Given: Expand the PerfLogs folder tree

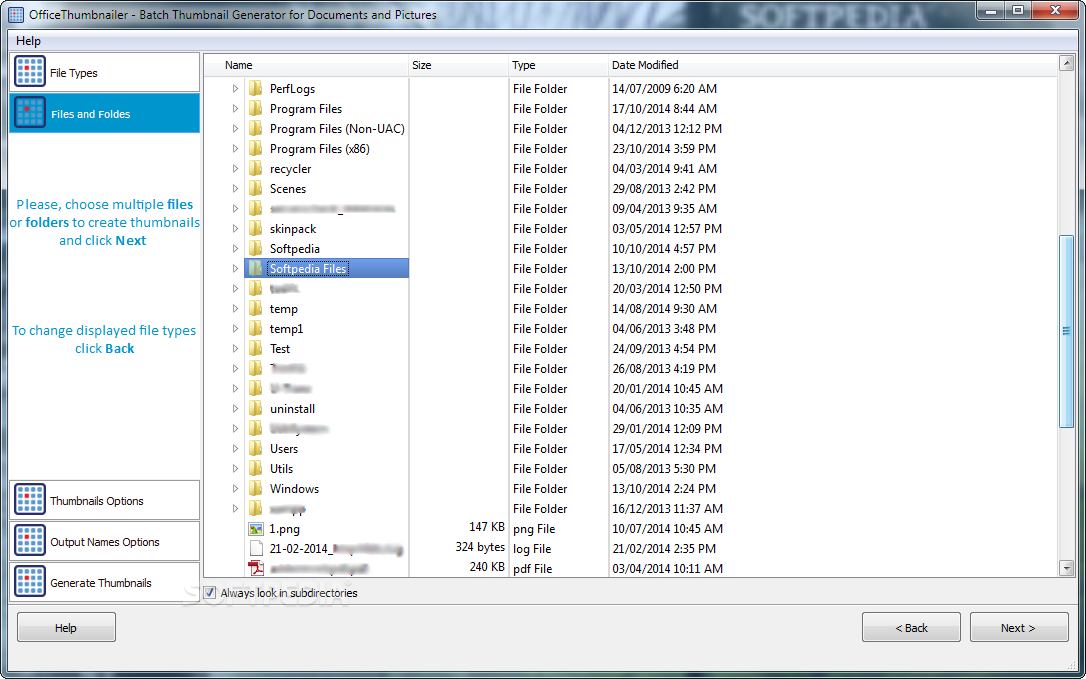Looking at the screenshot, I should pos(235,89).
